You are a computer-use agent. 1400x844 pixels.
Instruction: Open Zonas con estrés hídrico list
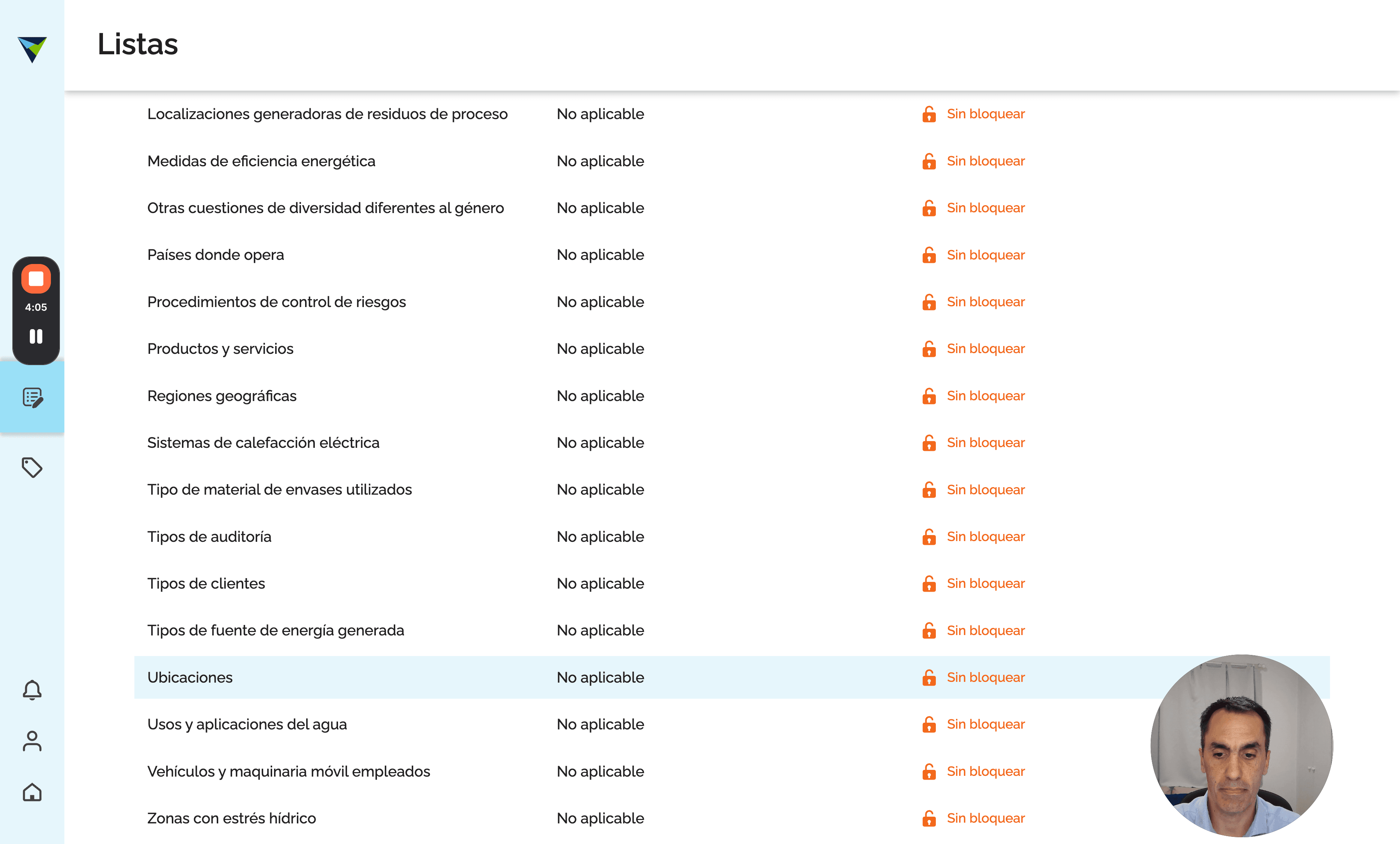(231, 818)
